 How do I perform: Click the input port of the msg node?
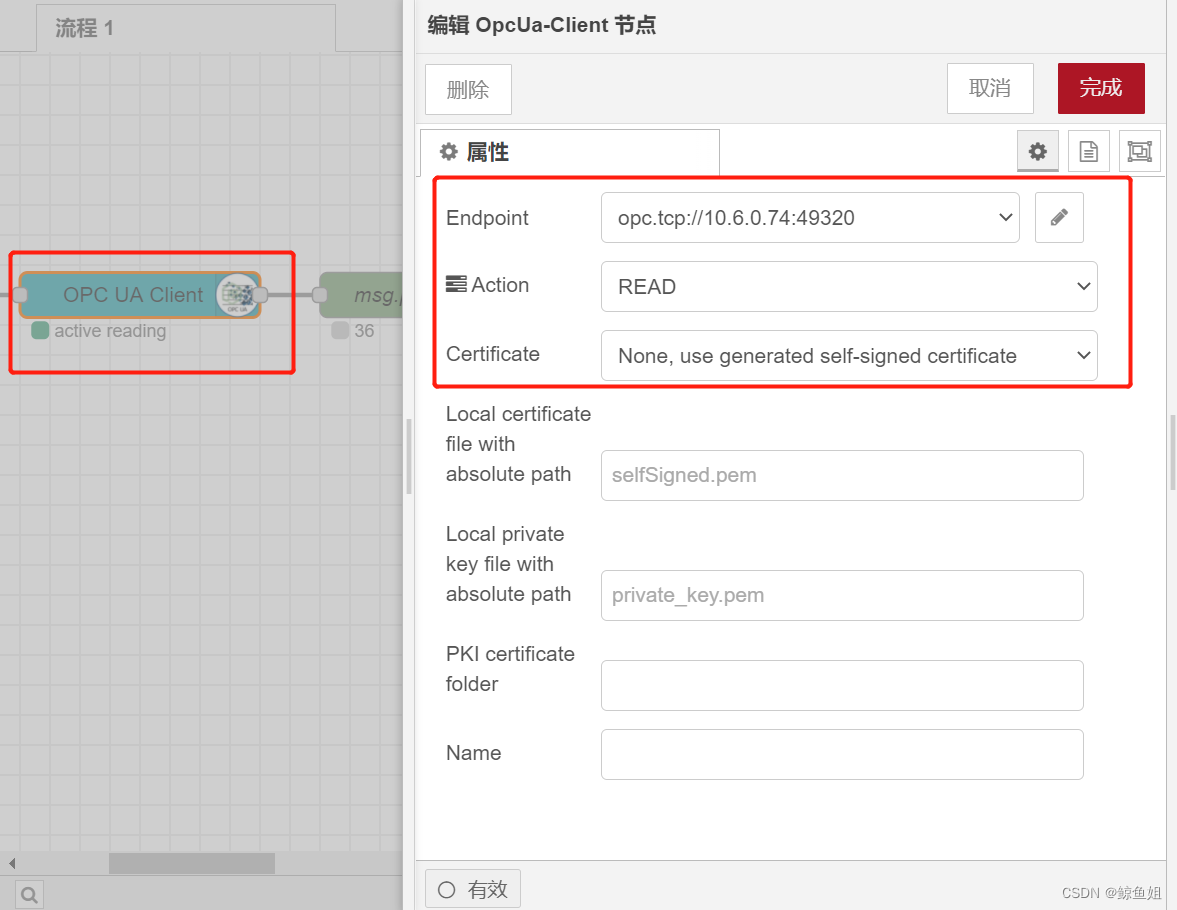pos(320,295)
